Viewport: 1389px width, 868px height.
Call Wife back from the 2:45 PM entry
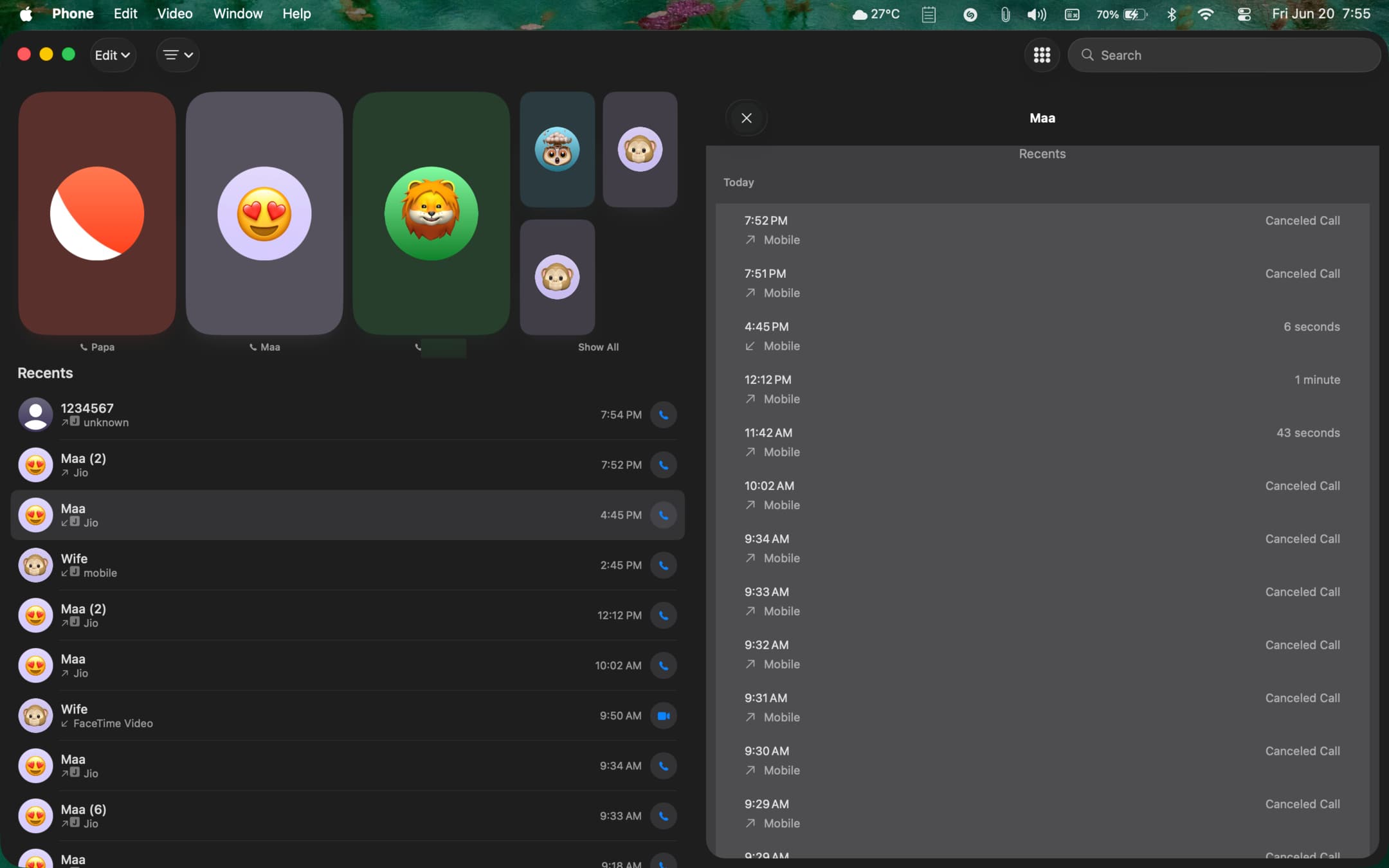664,565
